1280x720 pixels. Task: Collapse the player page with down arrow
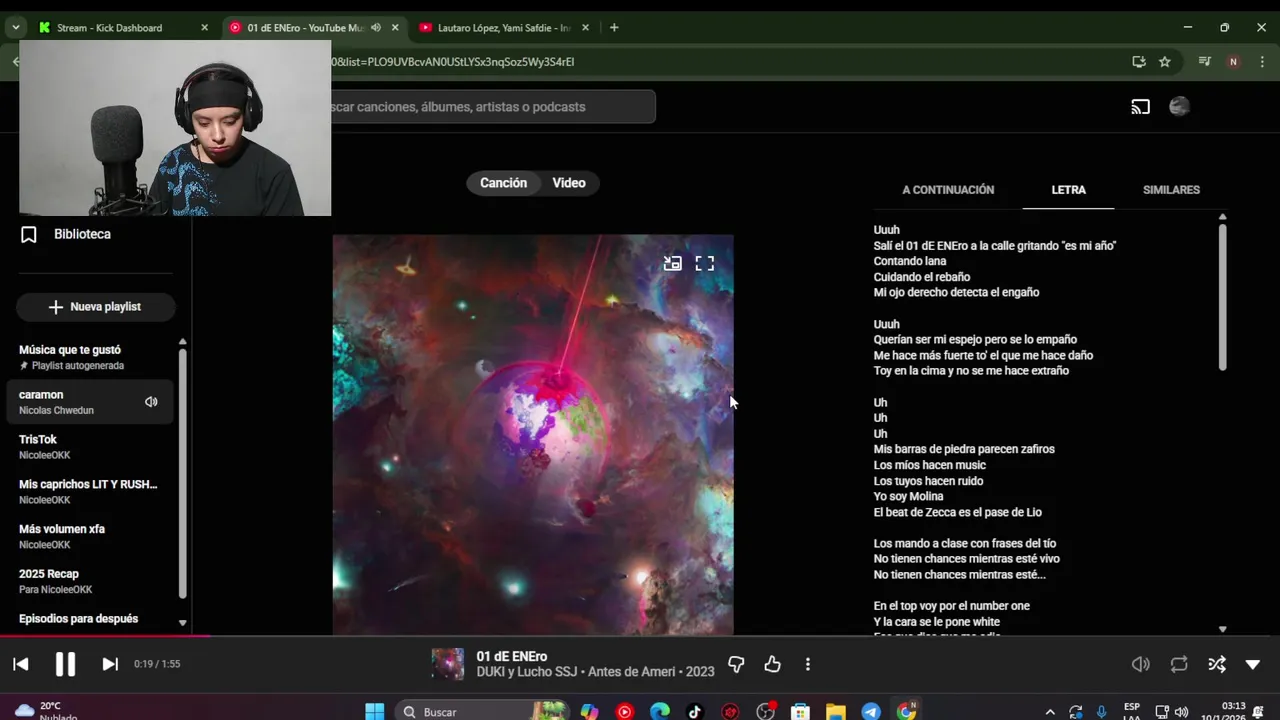click(x=1253, y=664)
